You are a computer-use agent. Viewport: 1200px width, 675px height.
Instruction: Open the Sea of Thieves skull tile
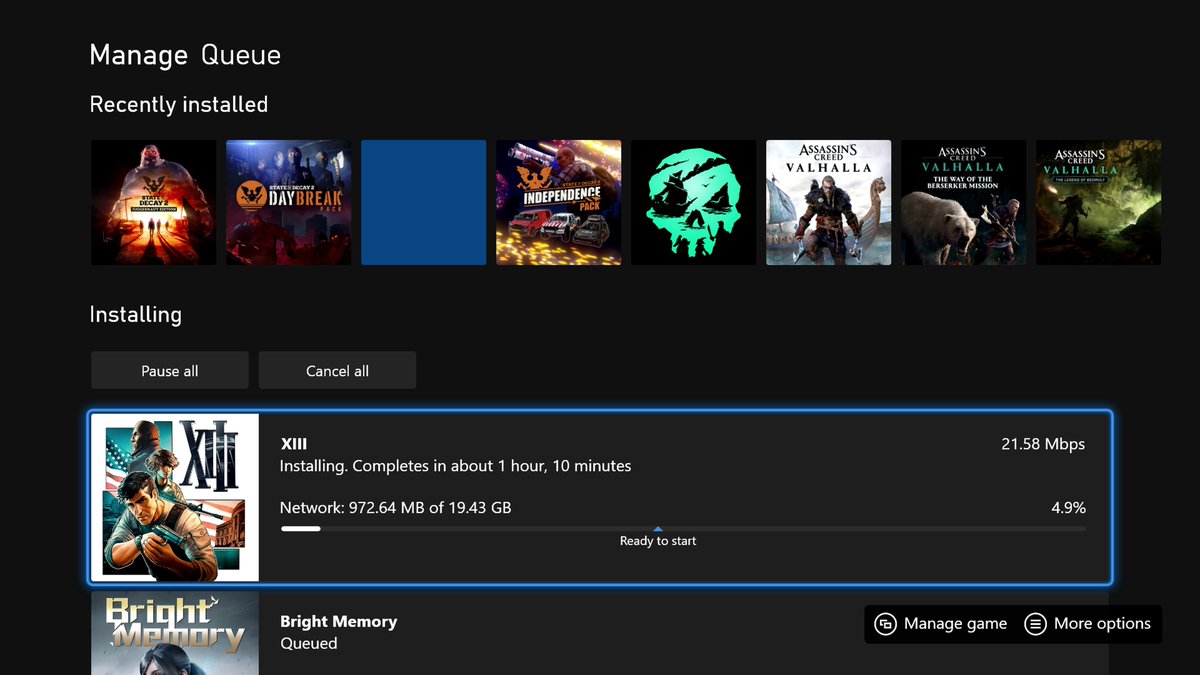pyautogui.click(x=694, y=202)
